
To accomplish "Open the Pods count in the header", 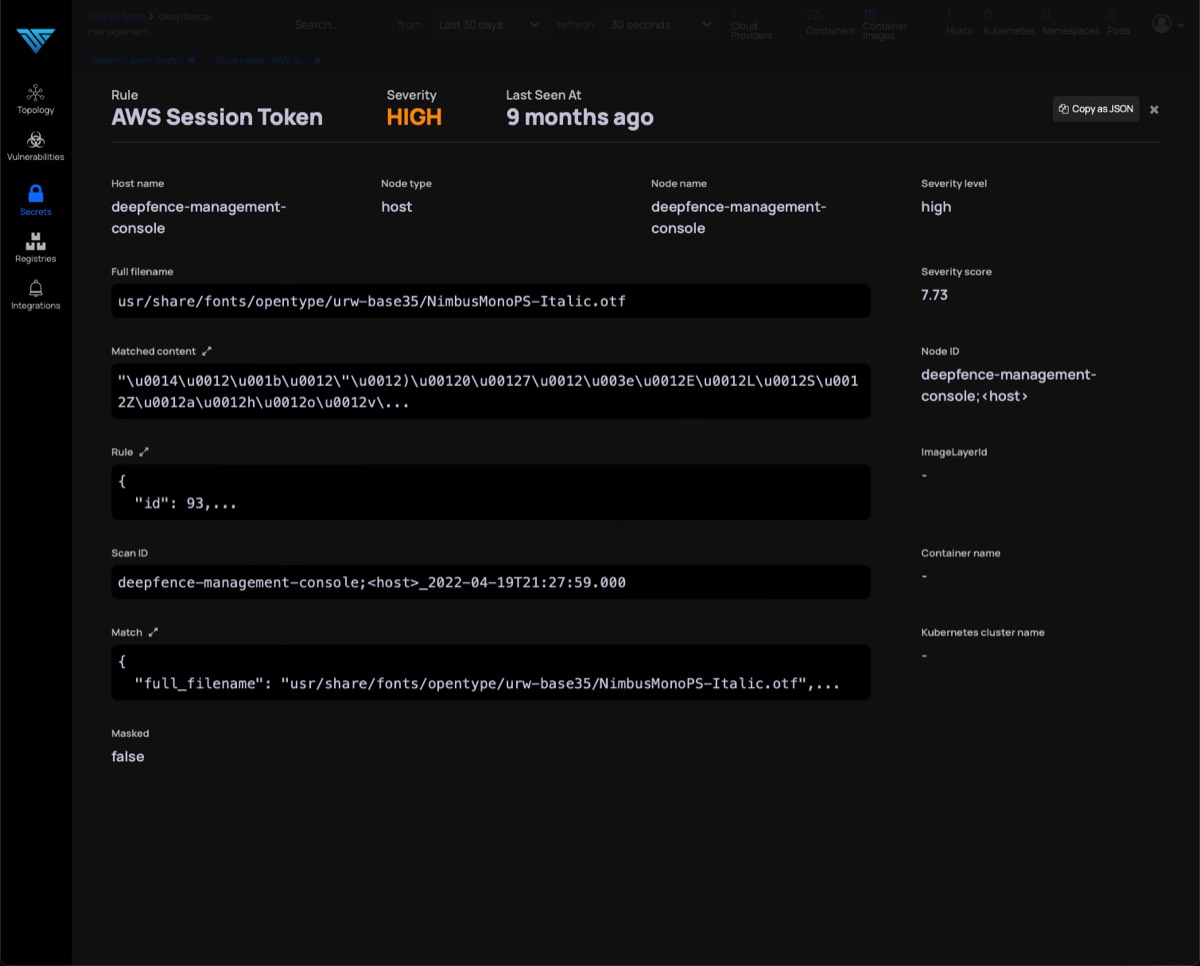I will 1118,23.
